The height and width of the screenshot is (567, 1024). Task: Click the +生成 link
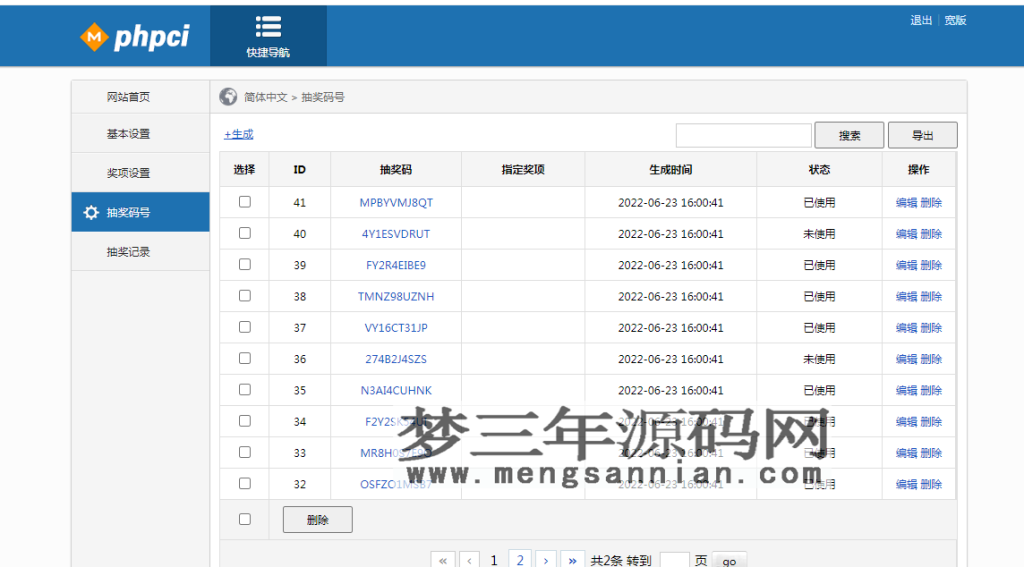238,135
